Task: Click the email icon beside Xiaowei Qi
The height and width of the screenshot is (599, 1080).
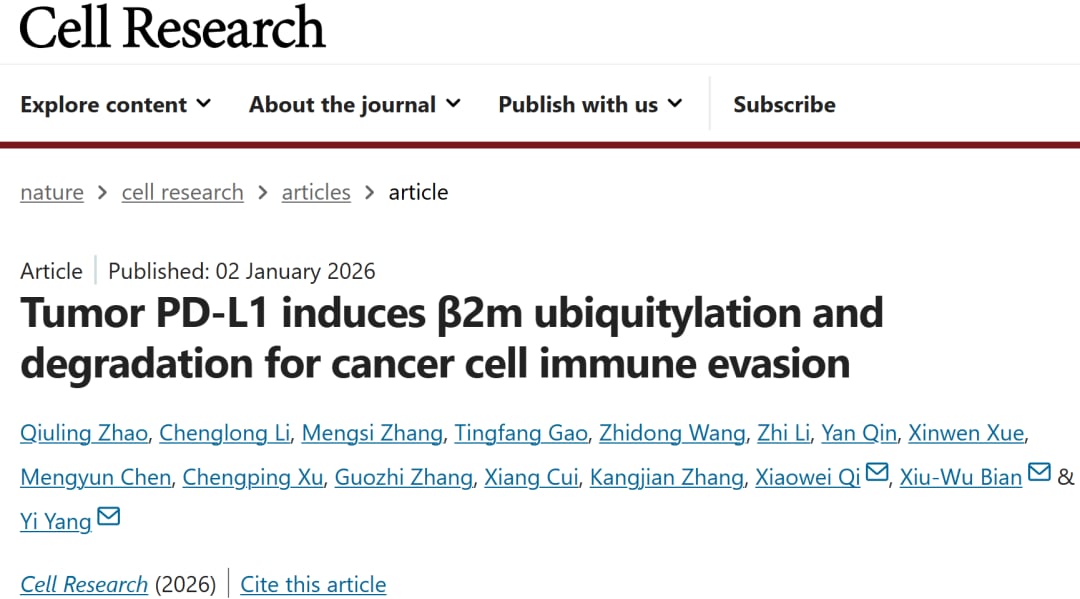Action: pyautogui.click(x=877, y=473)
